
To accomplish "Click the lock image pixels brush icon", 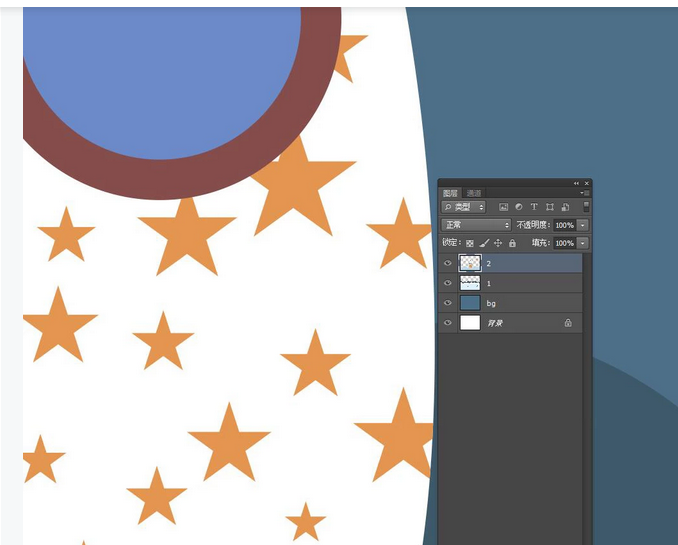I will (484, 243).
